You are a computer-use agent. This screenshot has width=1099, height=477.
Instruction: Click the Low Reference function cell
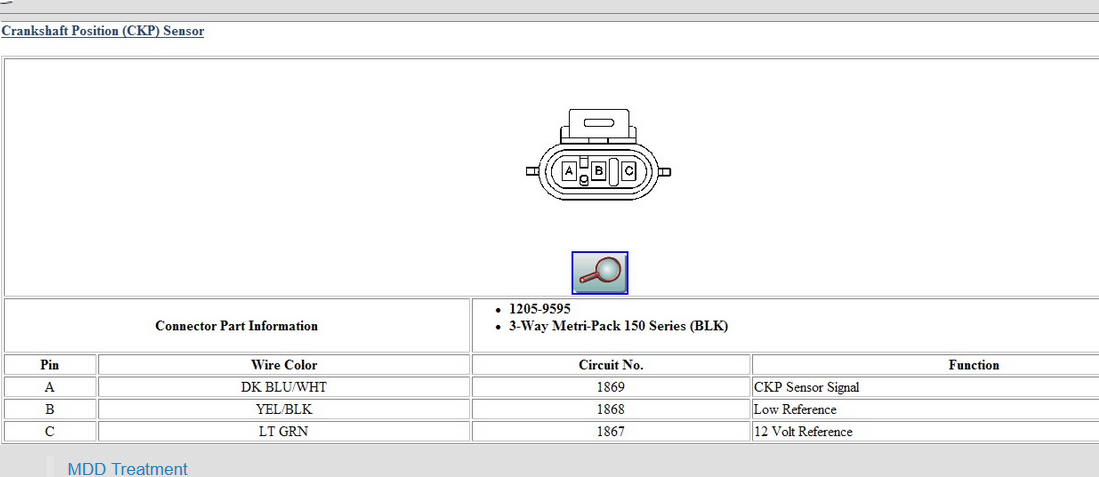point(926,409)
